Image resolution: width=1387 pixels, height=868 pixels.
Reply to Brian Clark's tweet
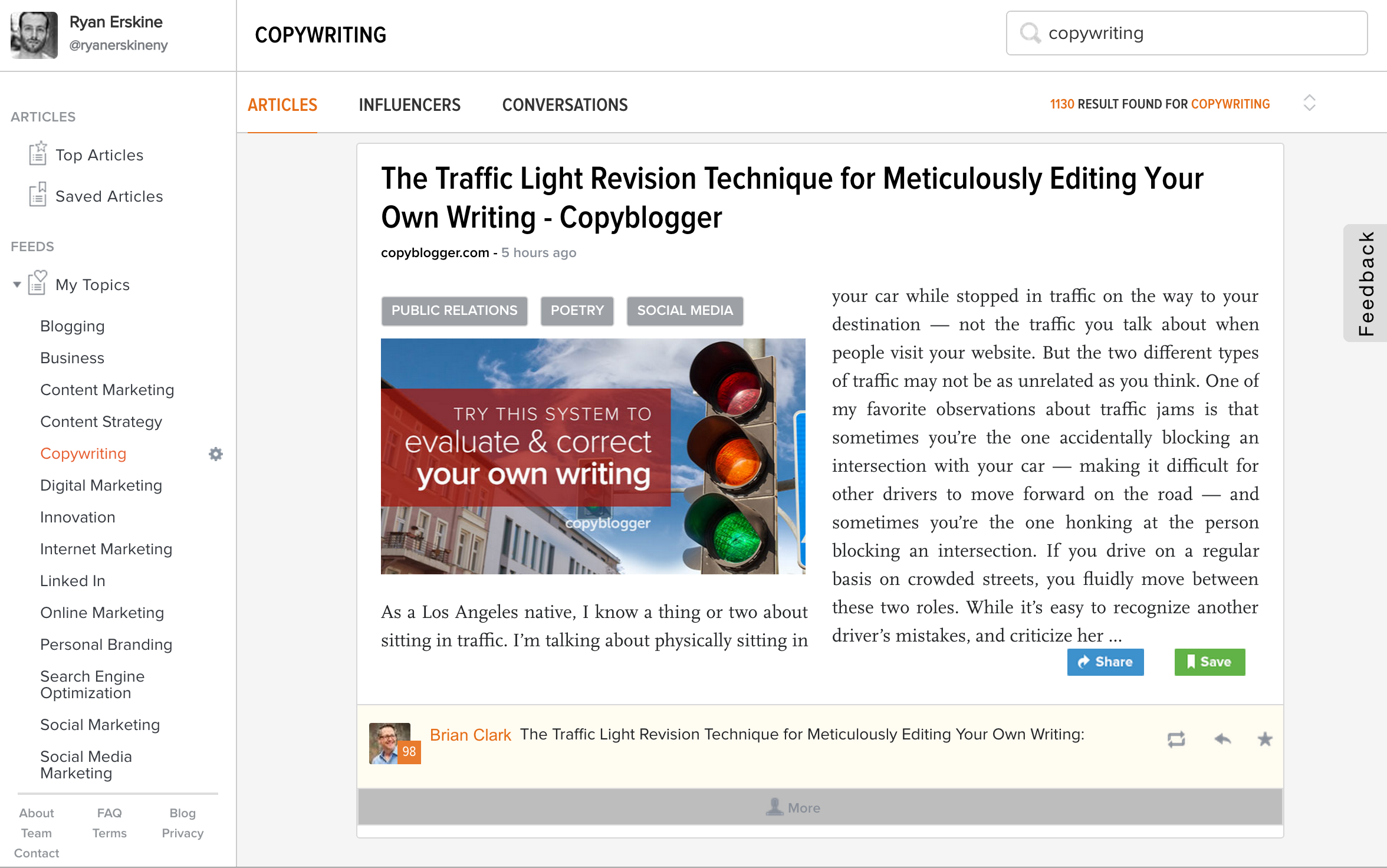click(1223, 738)
